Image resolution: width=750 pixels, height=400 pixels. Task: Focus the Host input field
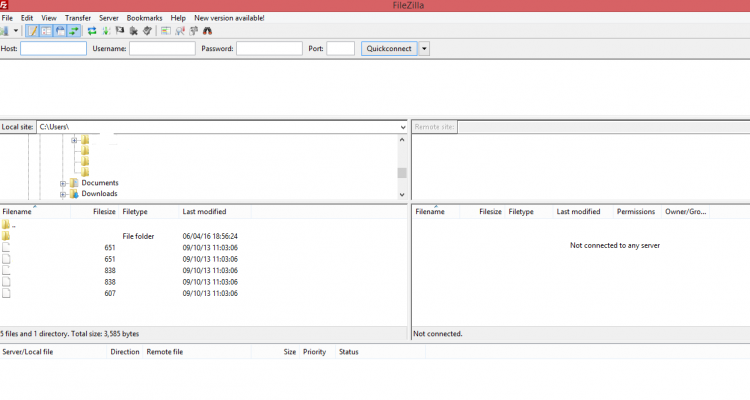54,48
